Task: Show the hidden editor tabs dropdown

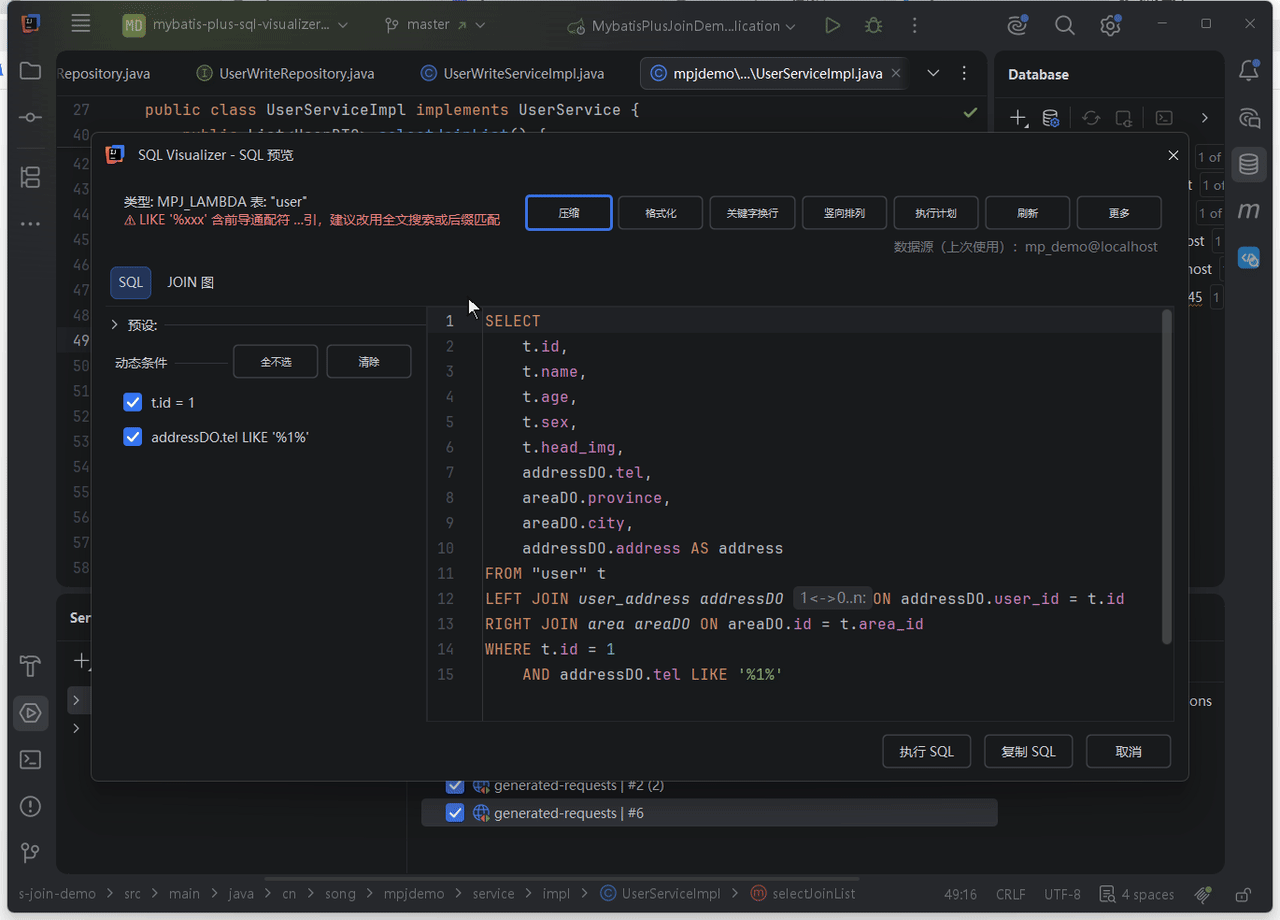Action: coord(933,73)
